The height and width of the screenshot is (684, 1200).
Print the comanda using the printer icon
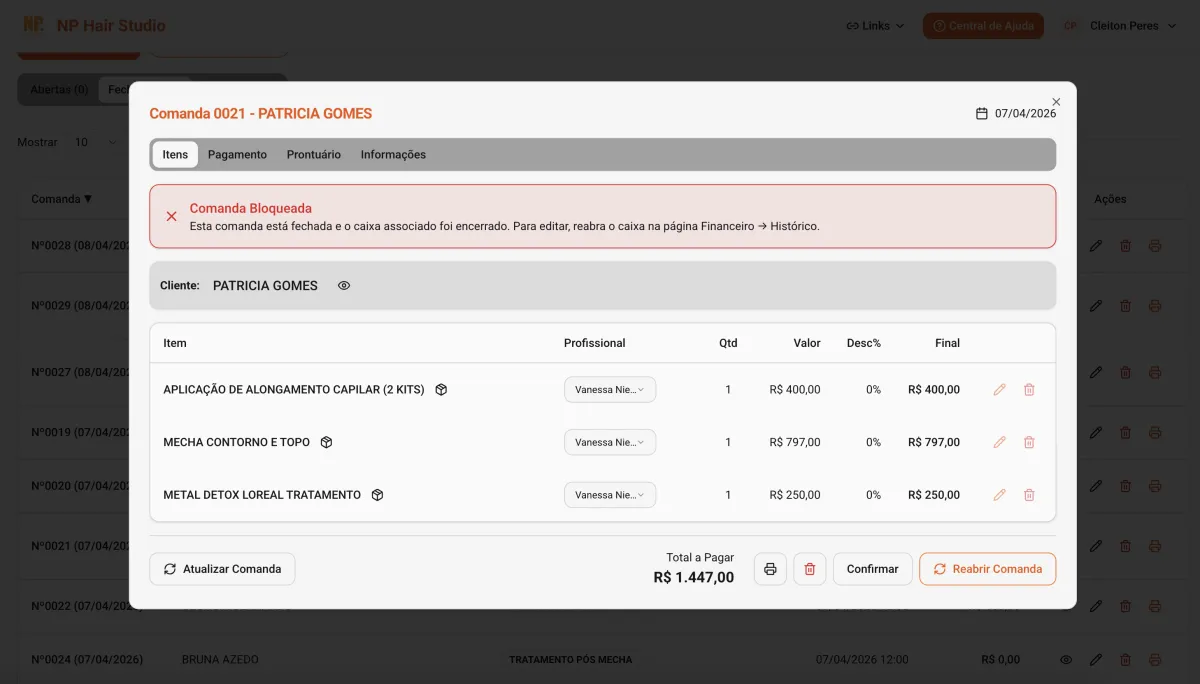[769, 568]
